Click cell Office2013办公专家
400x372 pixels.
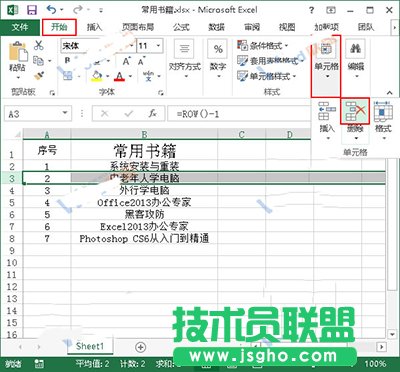[x=144, y=202]
